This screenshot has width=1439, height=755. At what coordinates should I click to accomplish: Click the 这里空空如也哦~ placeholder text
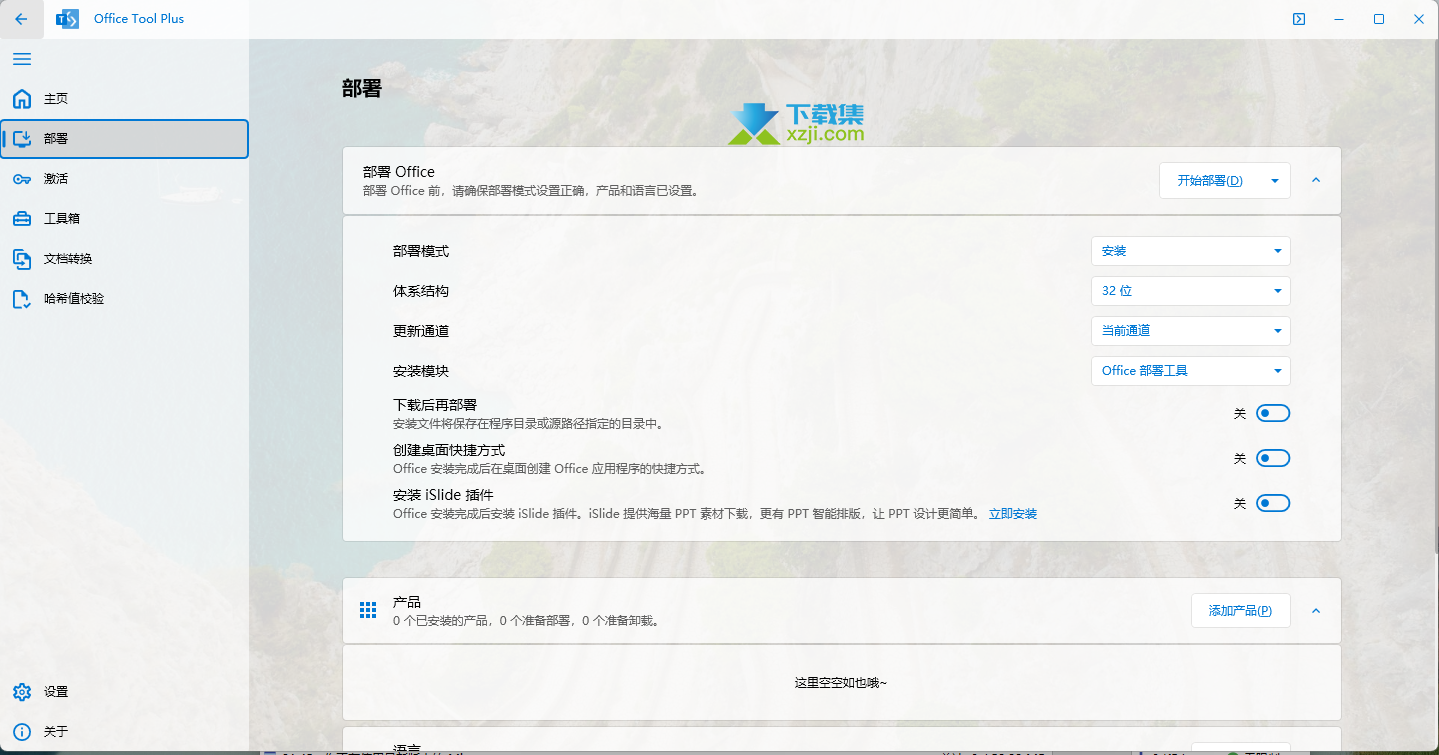pos(841,683)
